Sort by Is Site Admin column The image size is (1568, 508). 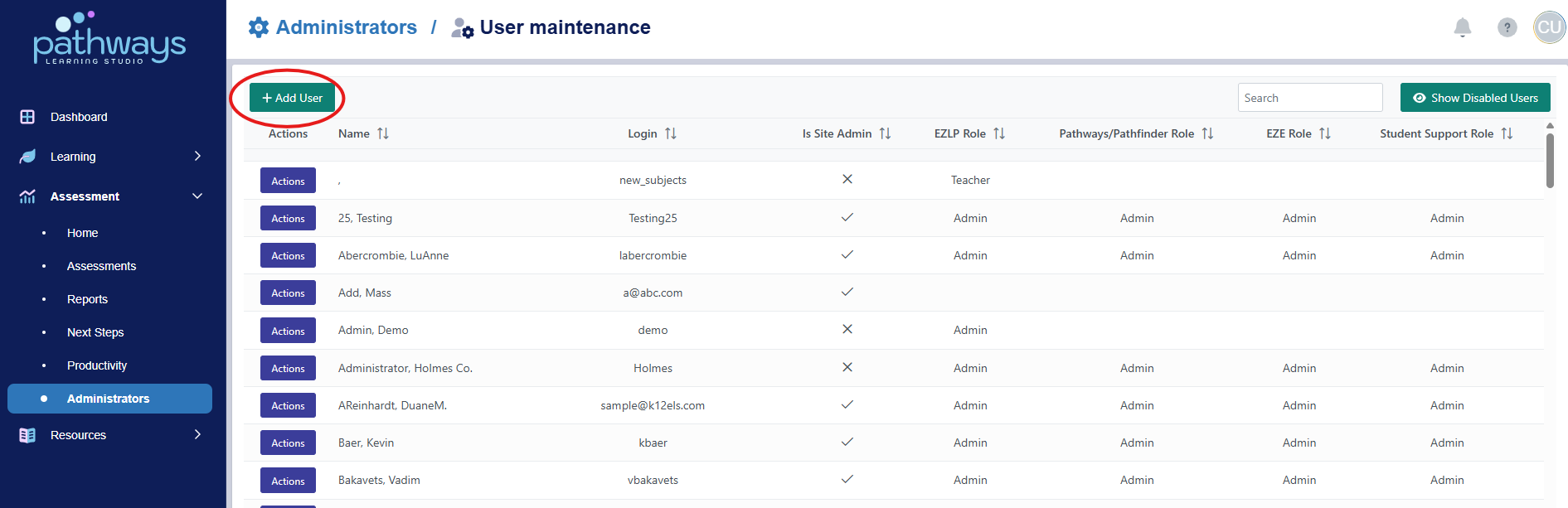point(885,133)
